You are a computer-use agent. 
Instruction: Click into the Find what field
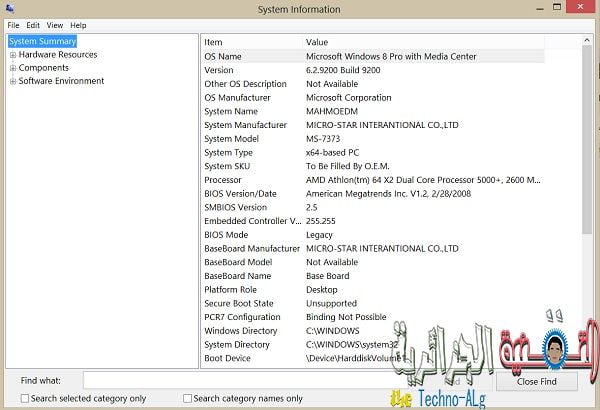(x=245, y=381)
